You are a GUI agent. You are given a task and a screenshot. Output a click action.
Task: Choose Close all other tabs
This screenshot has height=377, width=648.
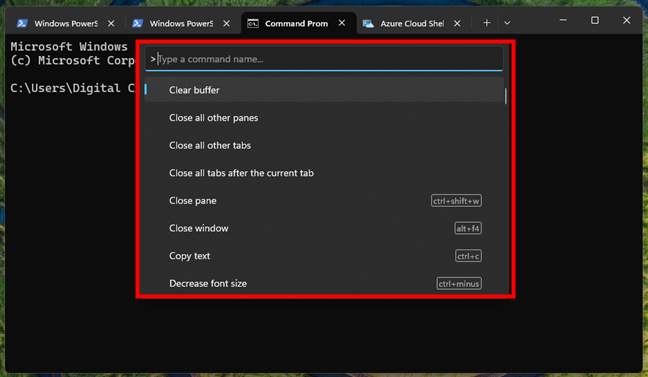pyautogui.click(x=324, y=146)
